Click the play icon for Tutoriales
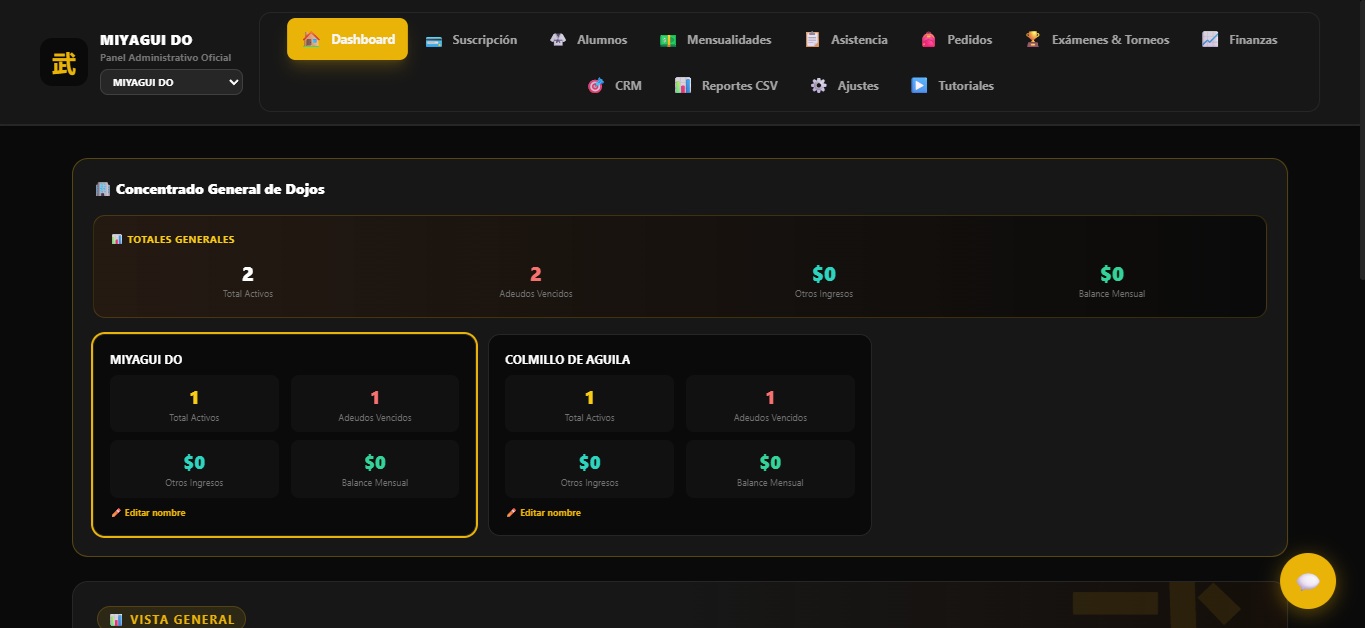Viewport: 1365px width, 628px height. (919, 86)
